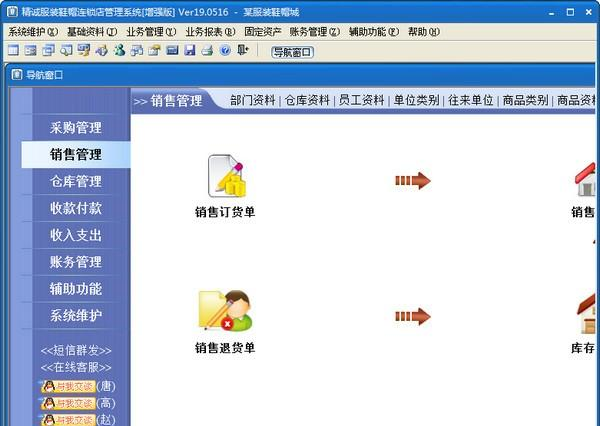Select 收款付款 in the sidebar
Viewport: 600px width, 426px height.
pos(76,208)
